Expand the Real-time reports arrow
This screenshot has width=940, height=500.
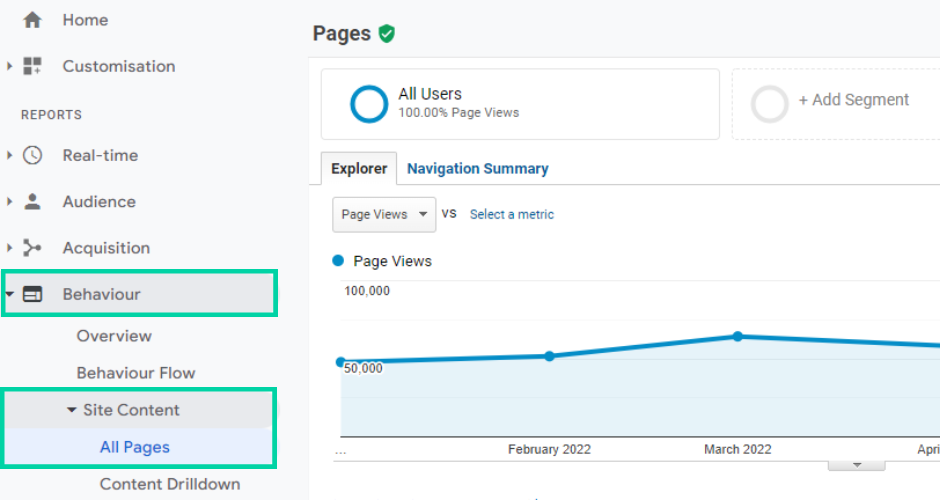click(x=9, y=155)
